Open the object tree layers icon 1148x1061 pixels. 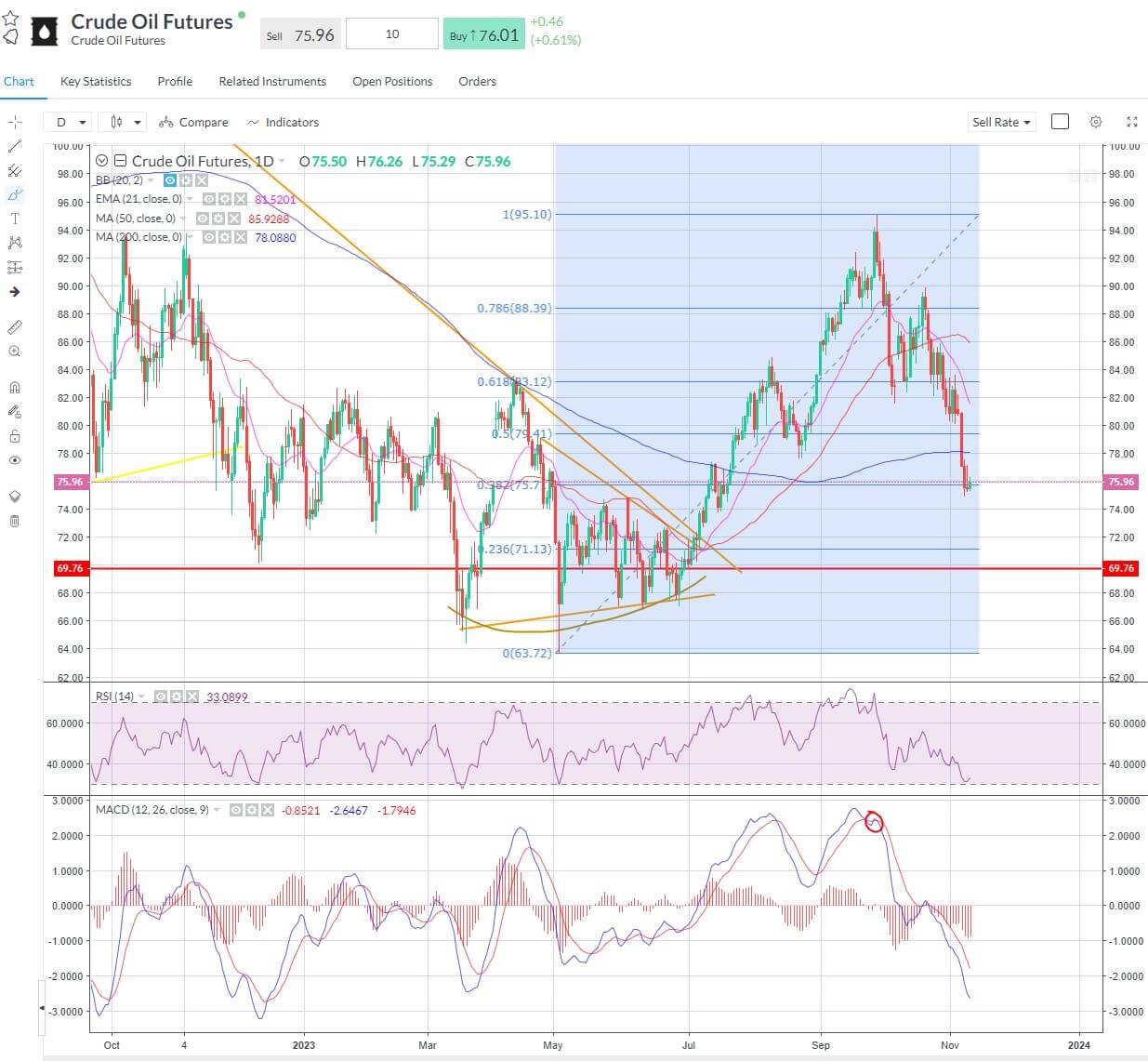(14, 497)
